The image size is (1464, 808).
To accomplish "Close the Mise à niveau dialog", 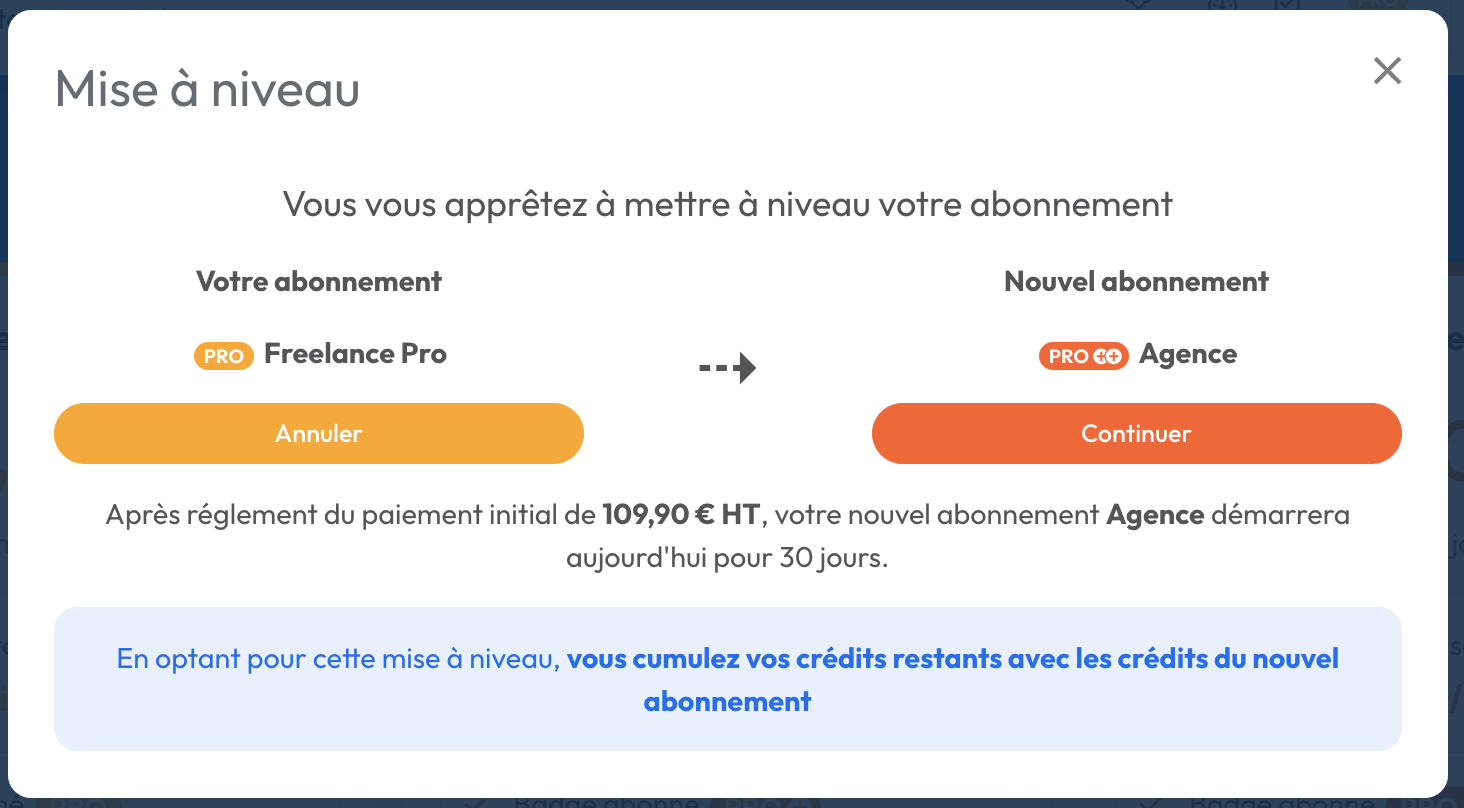I will click(x=1387, y=71).
